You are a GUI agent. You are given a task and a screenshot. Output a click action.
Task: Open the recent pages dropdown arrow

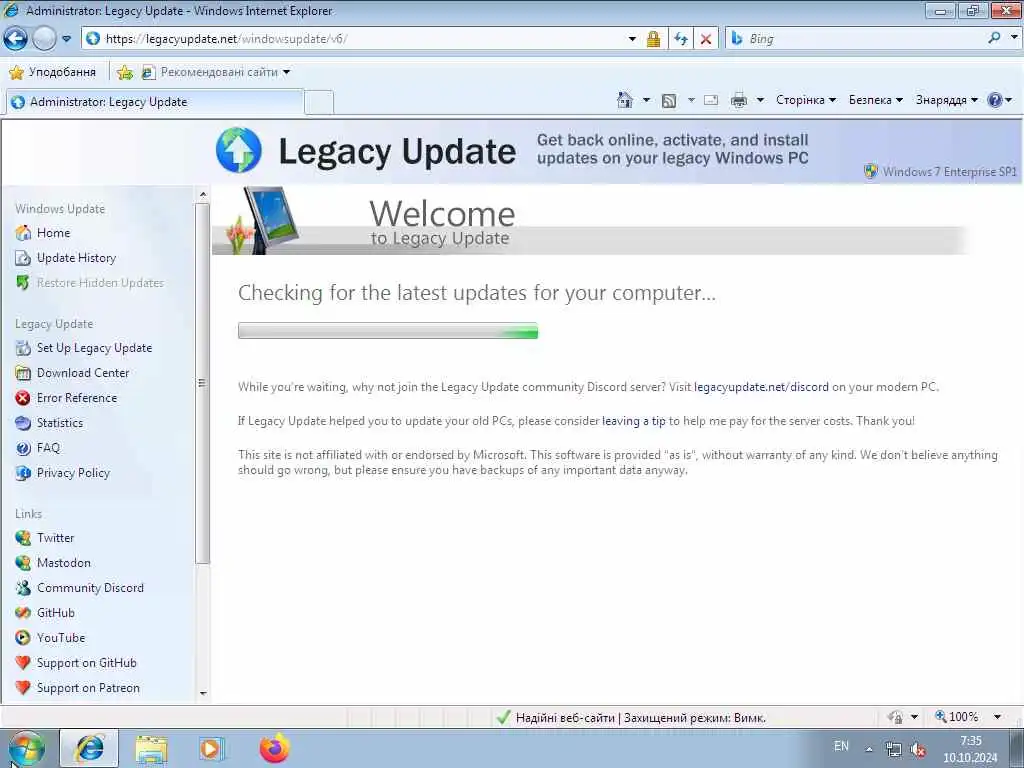[x=67, y=39]
